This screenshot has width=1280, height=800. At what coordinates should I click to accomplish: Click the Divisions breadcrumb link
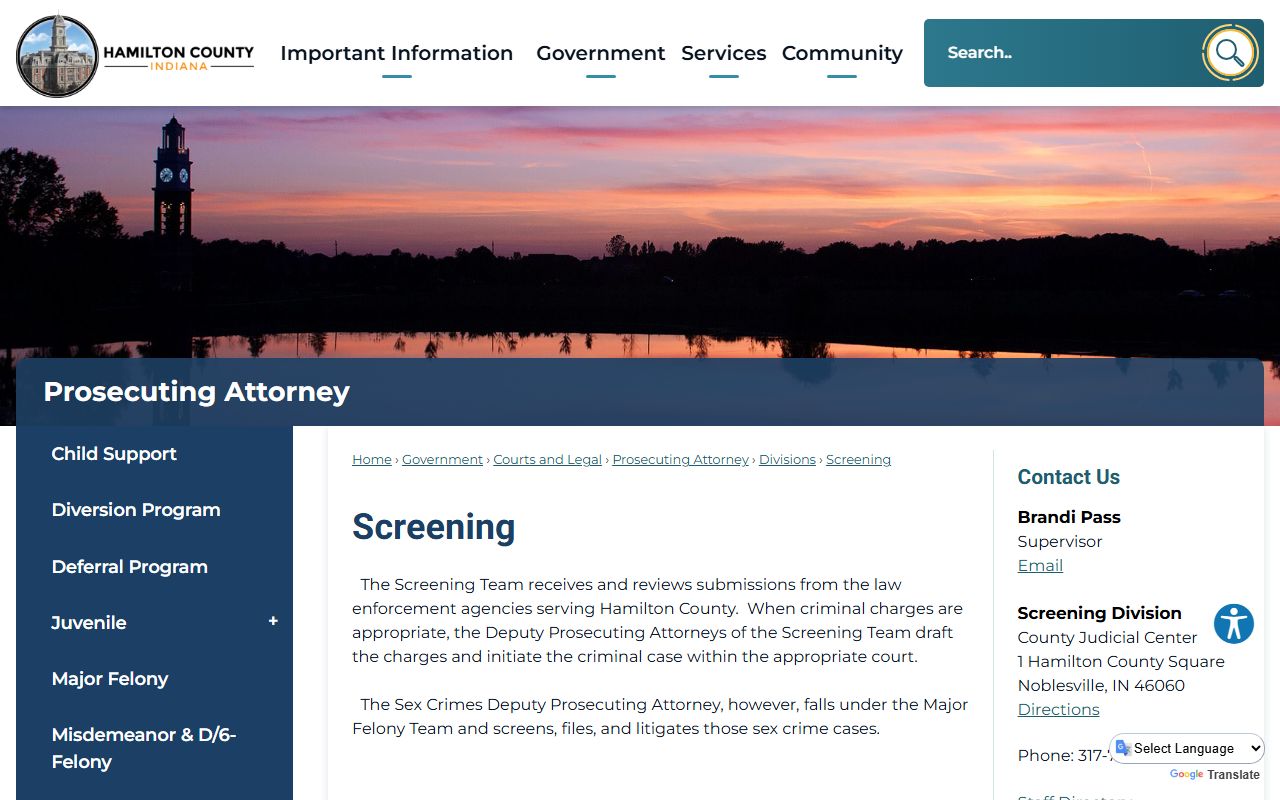tap(788, 460)
